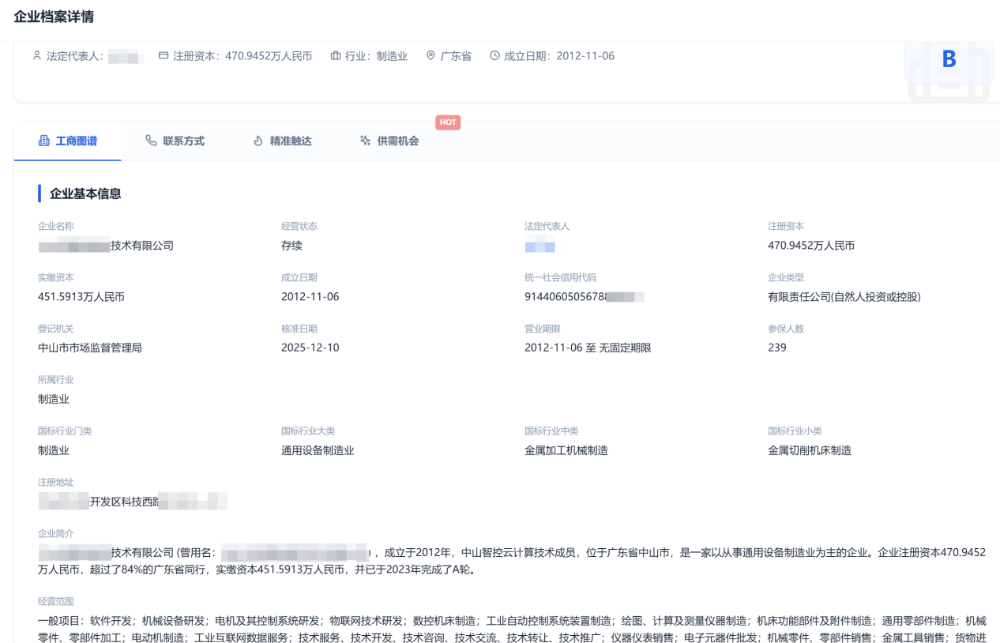Click the 金属切削机床制造 industry subcategory value
Viewport: 1000px width, 643px height.
coord(809,451)
